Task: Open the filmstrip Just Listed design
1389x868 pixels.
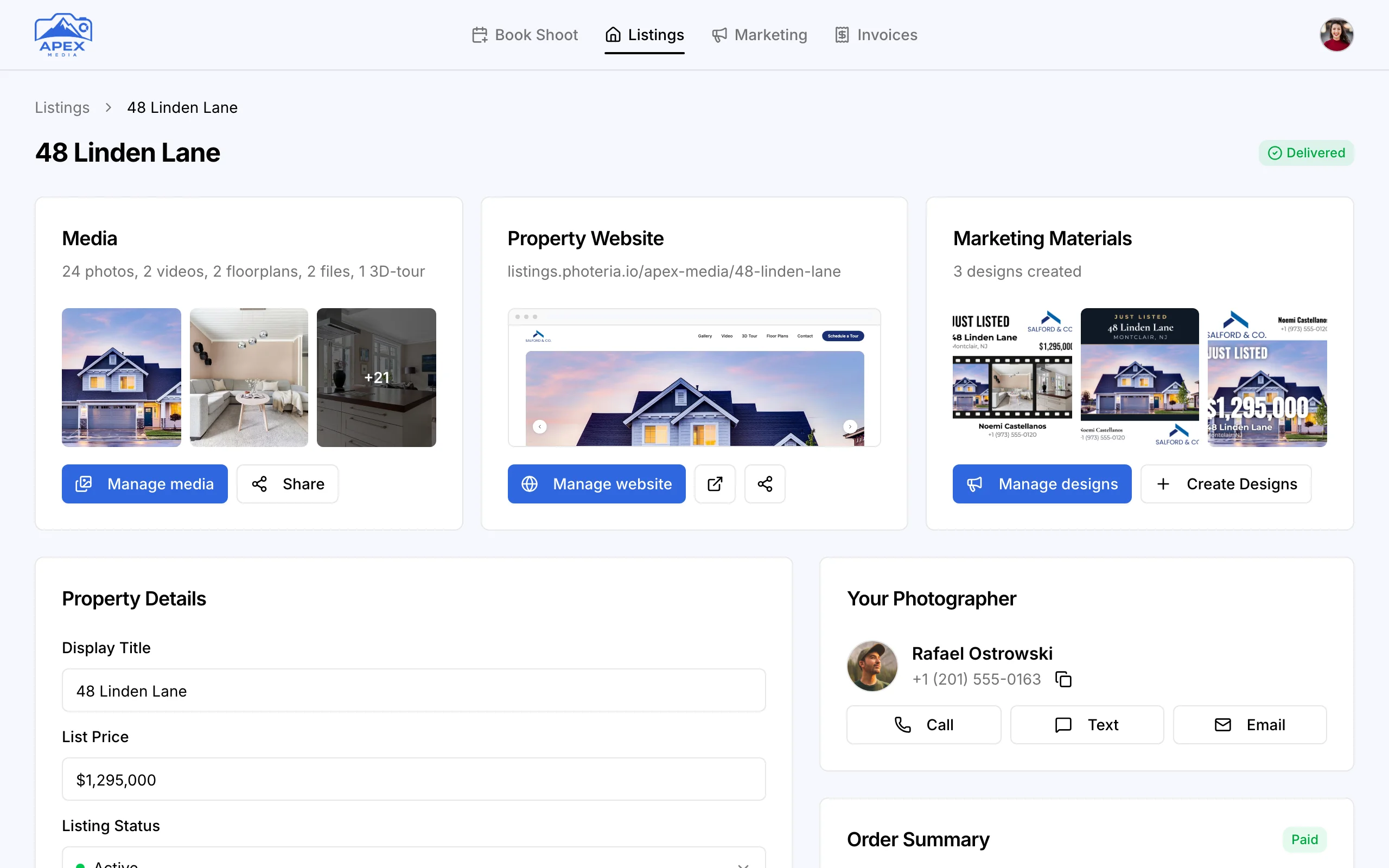Action: (x=1012, y=377)
